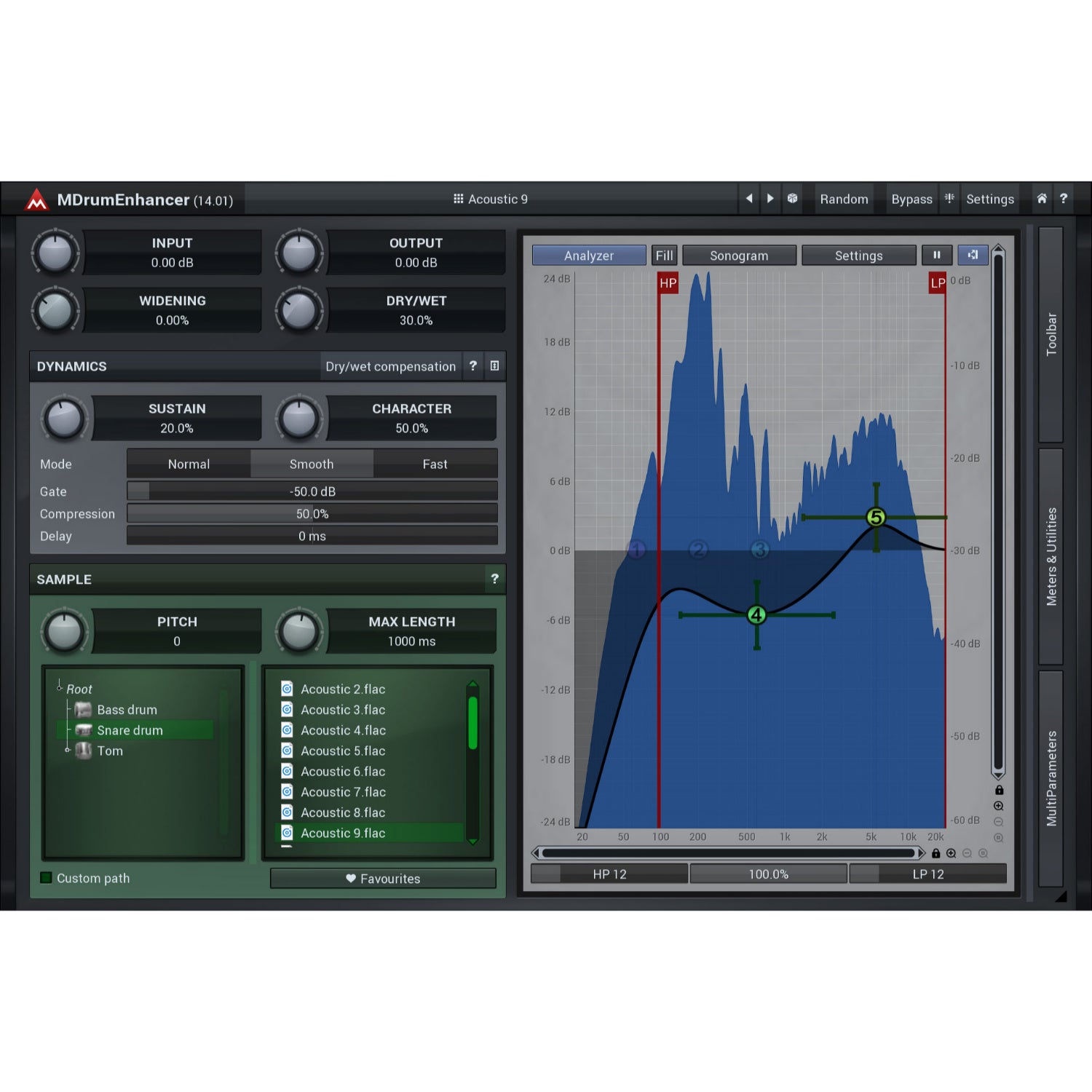1092x1092 pixels.
Task: Set dynamics mode to Smooth
Action: pyautogui.click(x=312, y=464)
